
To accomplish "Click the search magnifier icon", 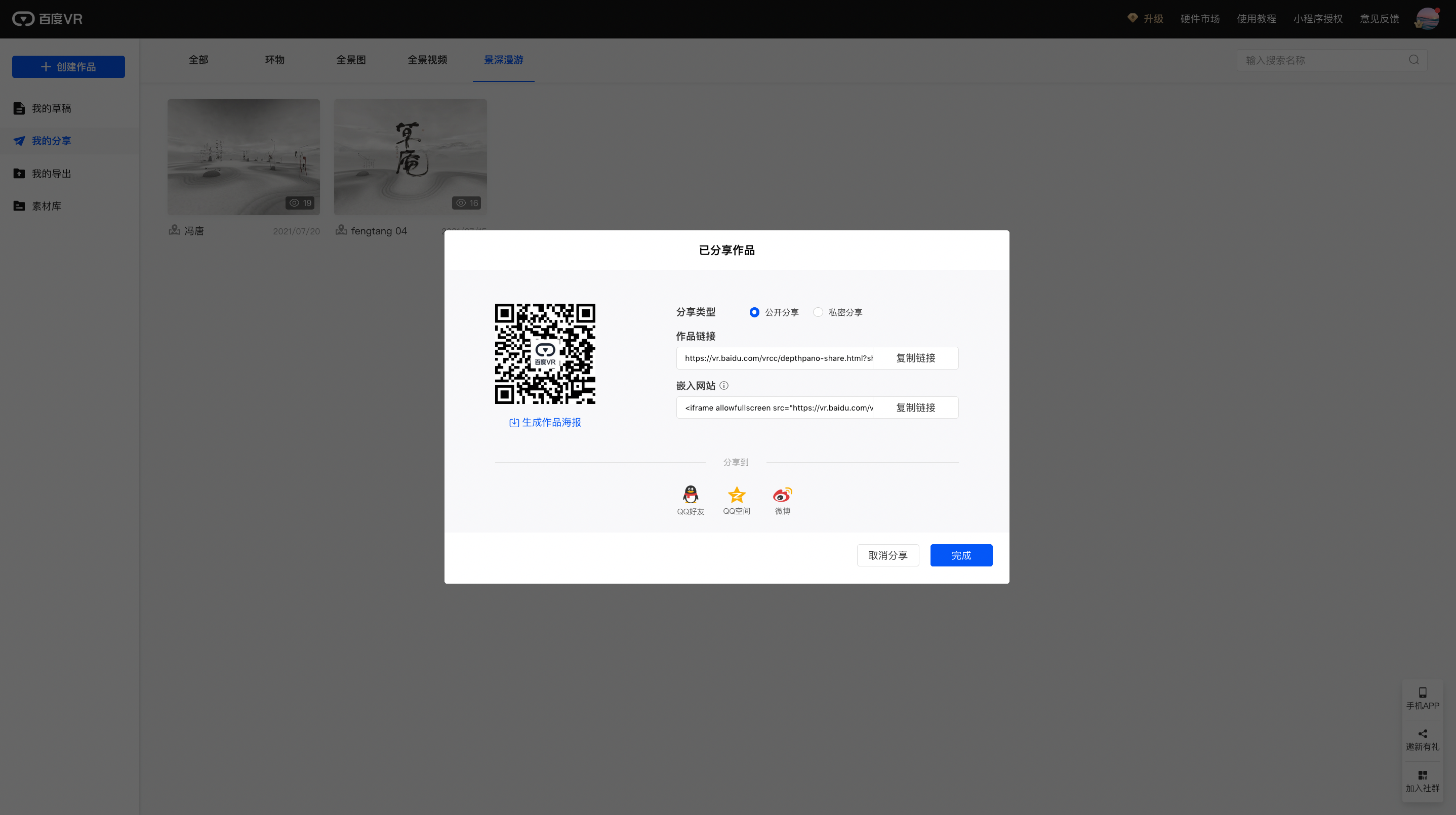I will point(1413,60).
